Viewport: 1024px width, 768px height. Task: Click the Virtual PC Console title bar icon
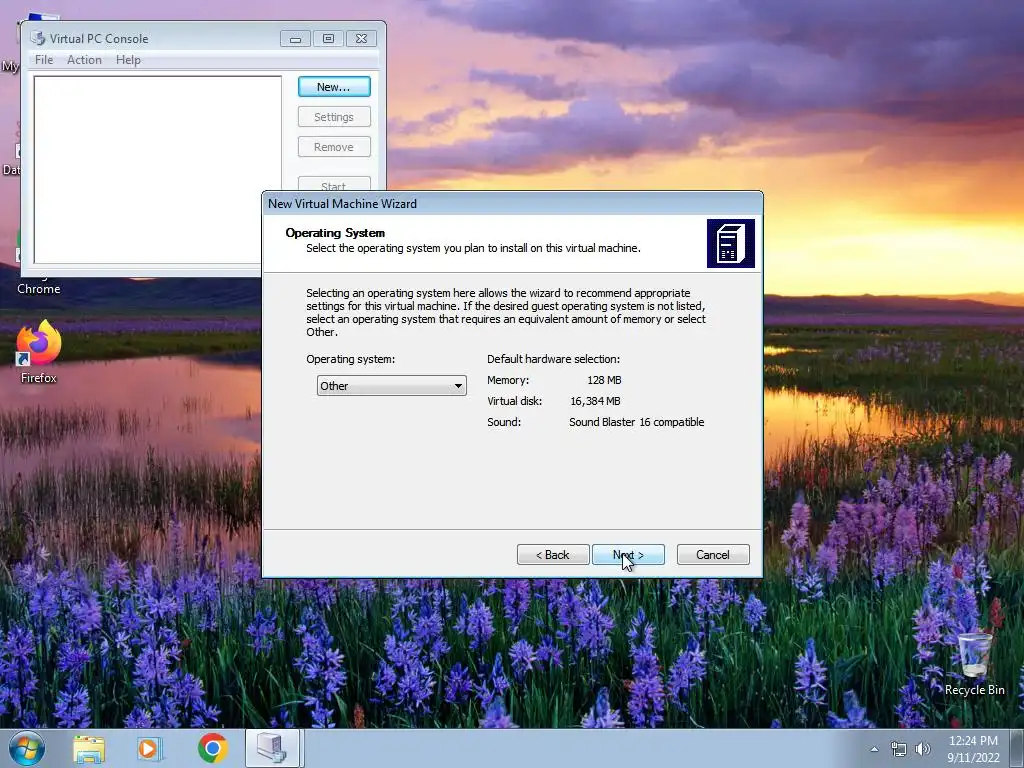tap(38, 39)
